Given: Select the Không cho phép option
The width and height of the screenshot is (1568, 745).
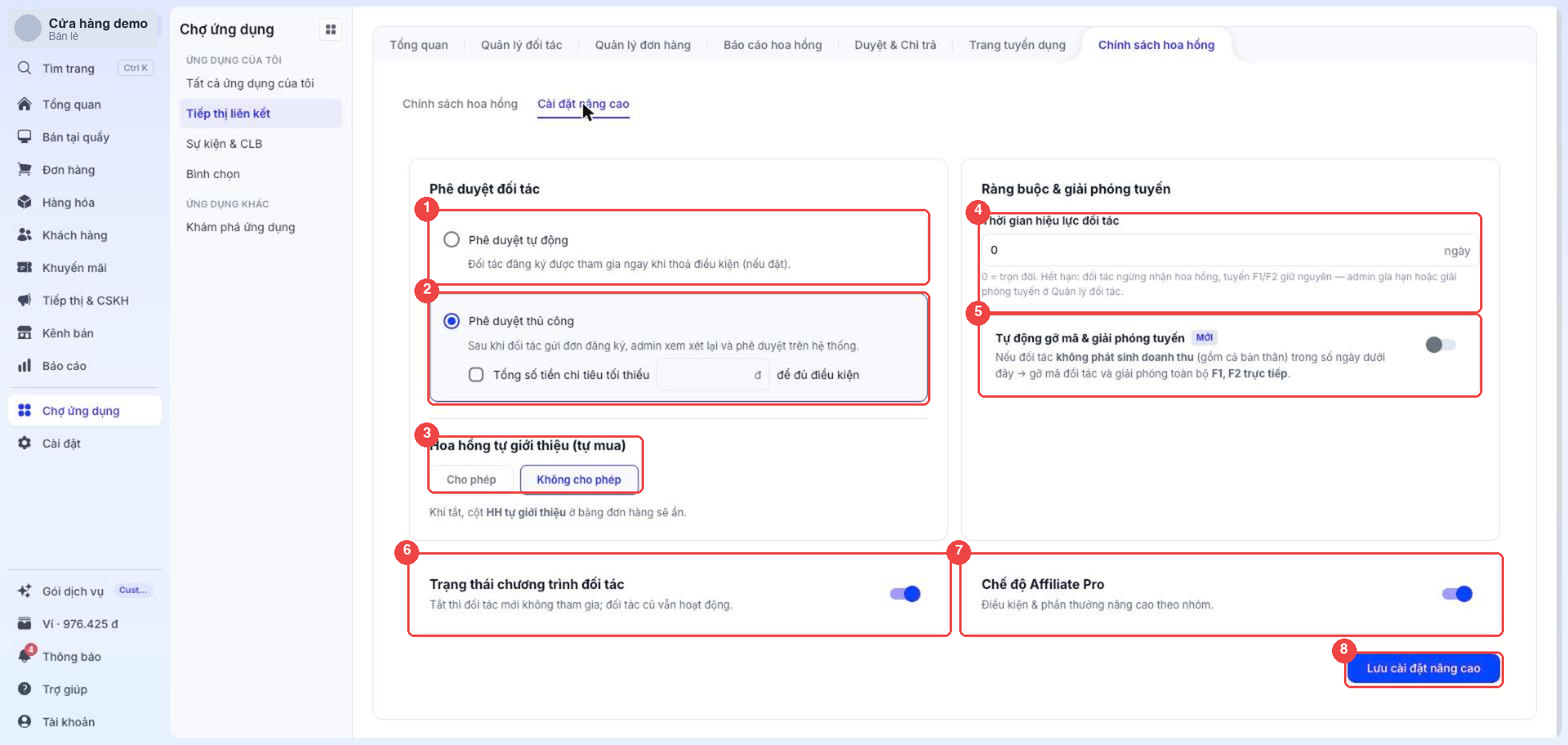Looking at the screenshot, I should (578, 479).
